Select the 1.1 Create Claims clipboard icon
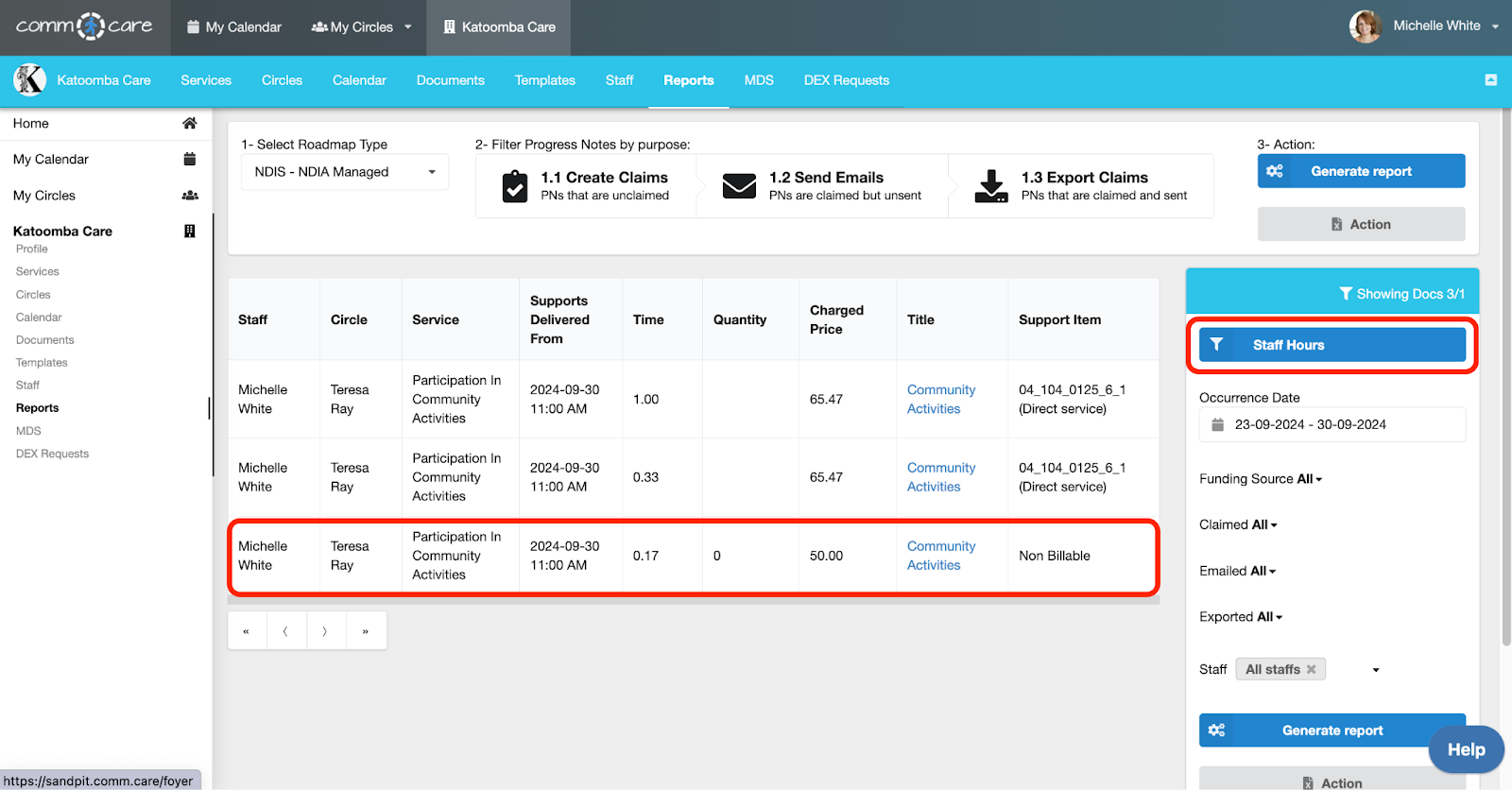 coord(515,186)
